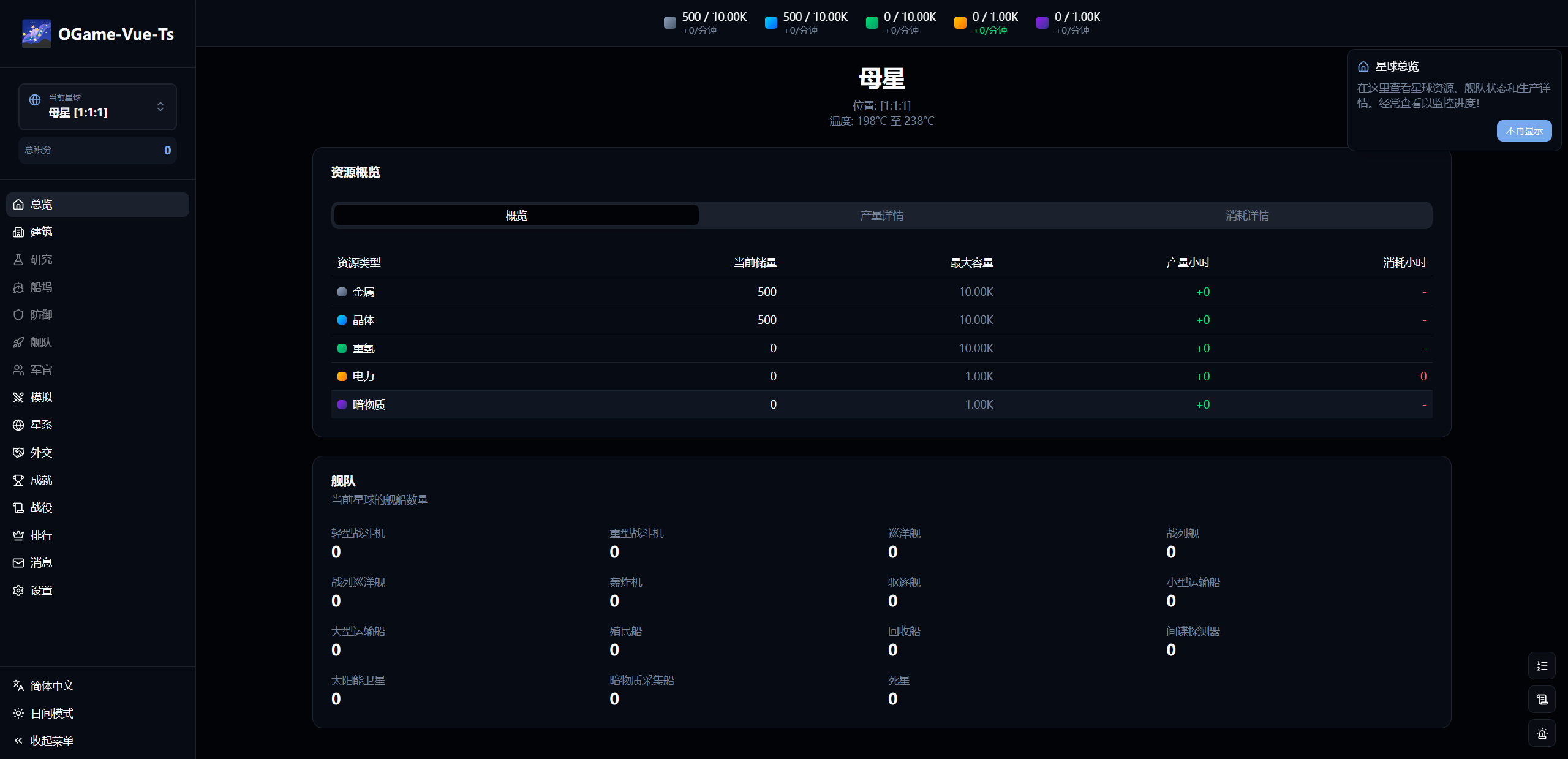Open the Settings (设置) menu item
This screenshot has width=1568, height=759.
(41, 591)
